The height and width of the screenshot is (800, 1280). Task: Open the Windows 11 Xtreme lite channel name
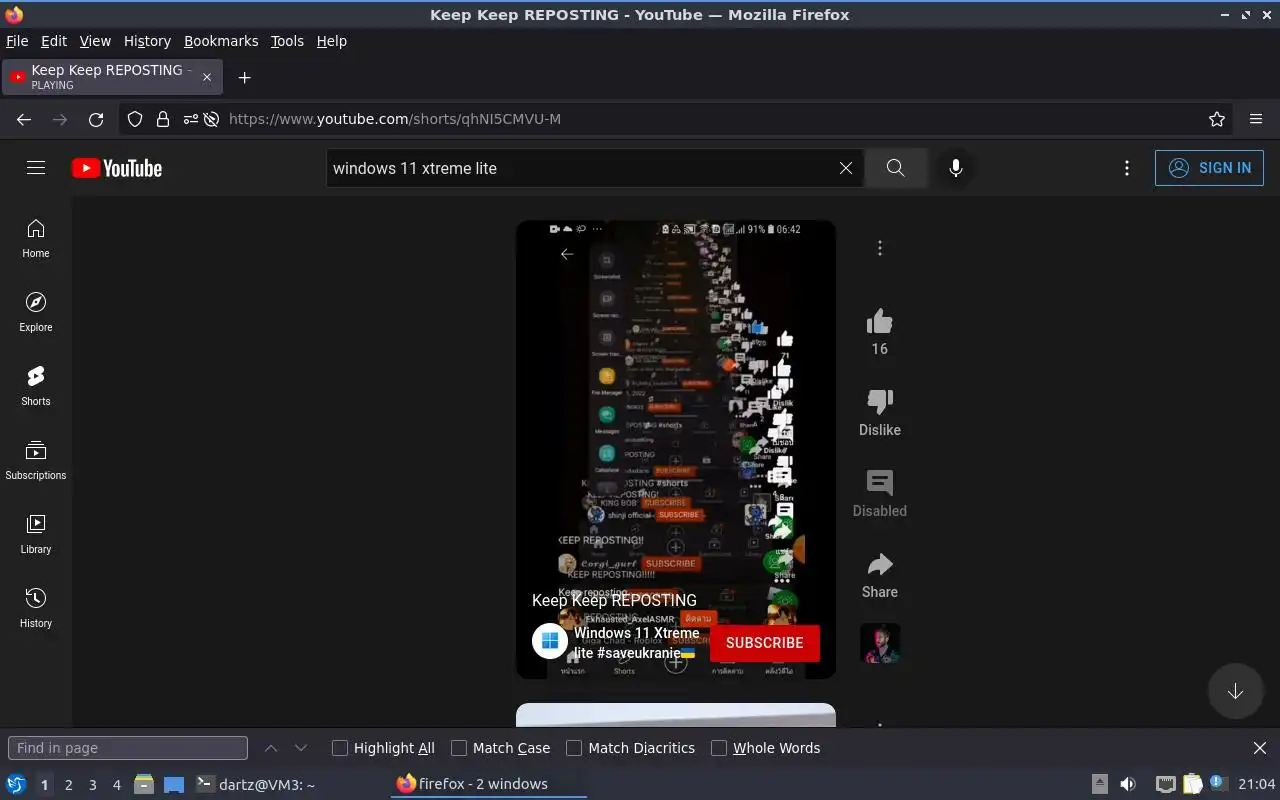tap(637, 643)
